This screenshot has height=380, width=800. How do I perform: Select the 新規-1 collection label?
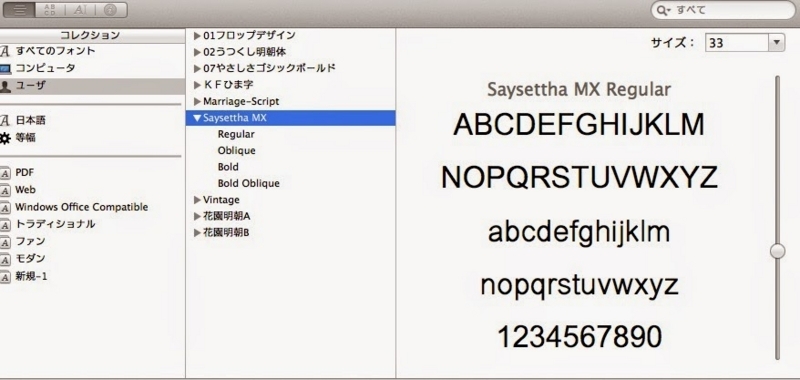[31, 276]
